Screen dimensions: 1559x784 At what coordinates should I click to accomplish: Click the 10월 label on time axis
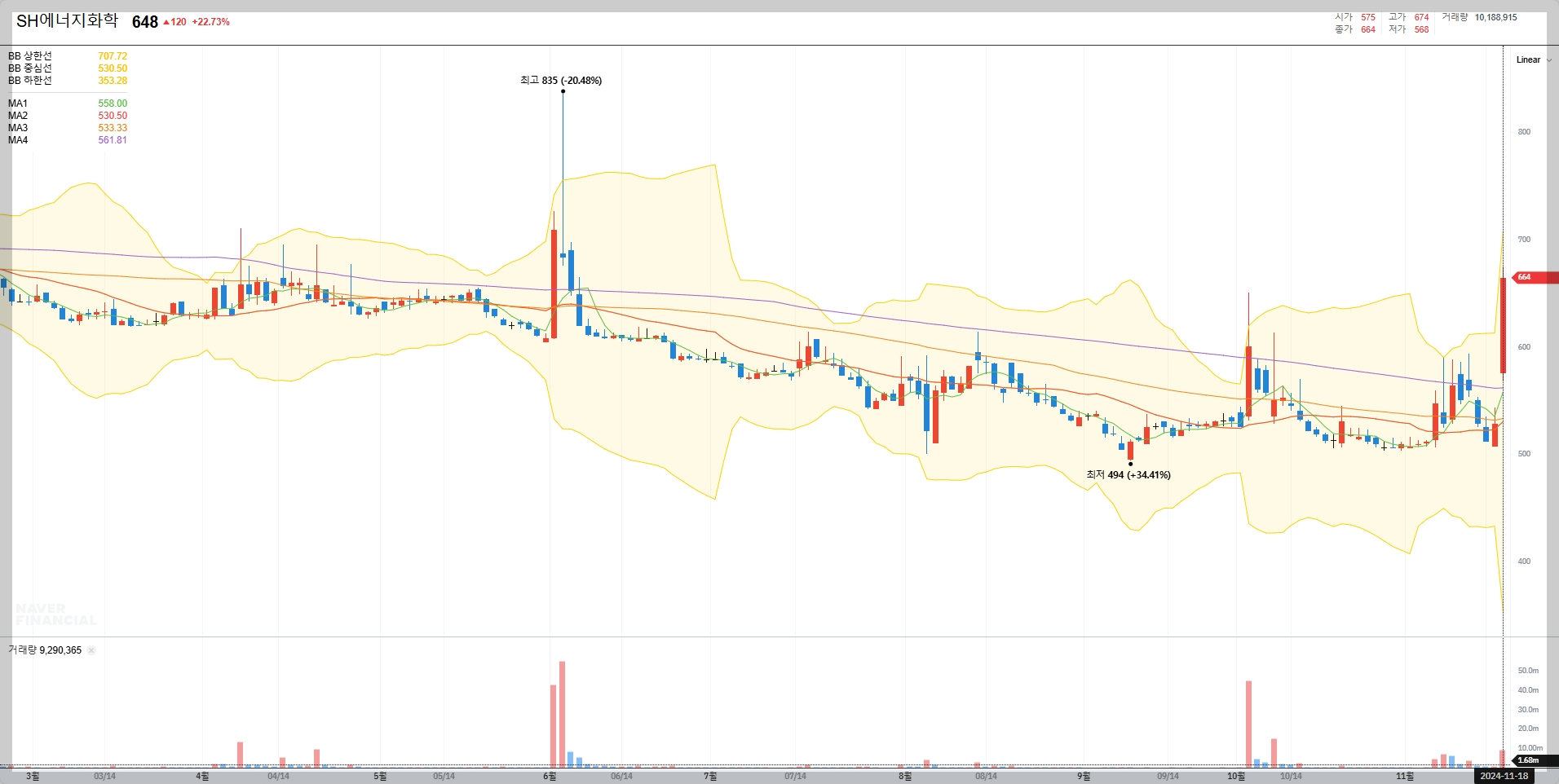(x=1236, y=776)
